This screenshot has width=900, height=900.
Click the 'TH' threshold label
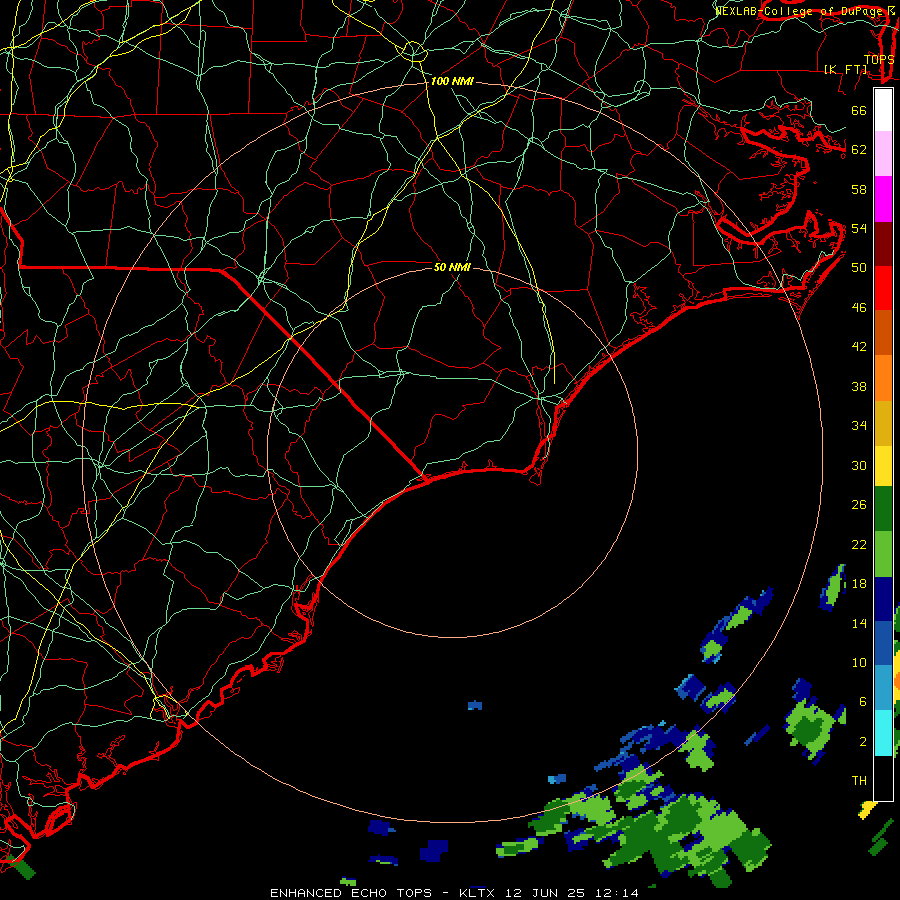click(859, 781)
